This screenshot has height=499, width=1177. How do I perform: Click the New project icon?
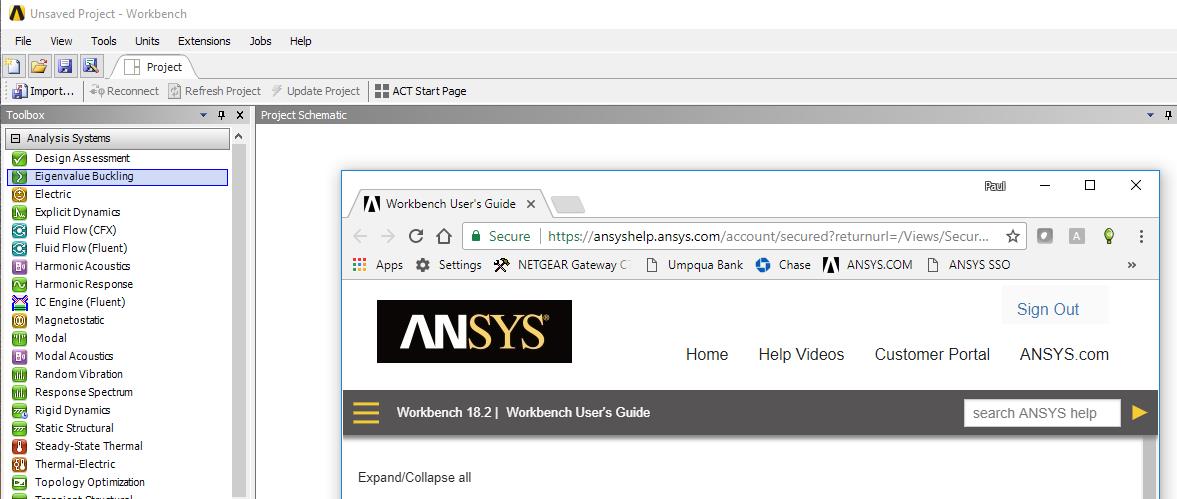click(x=12, y=66)
